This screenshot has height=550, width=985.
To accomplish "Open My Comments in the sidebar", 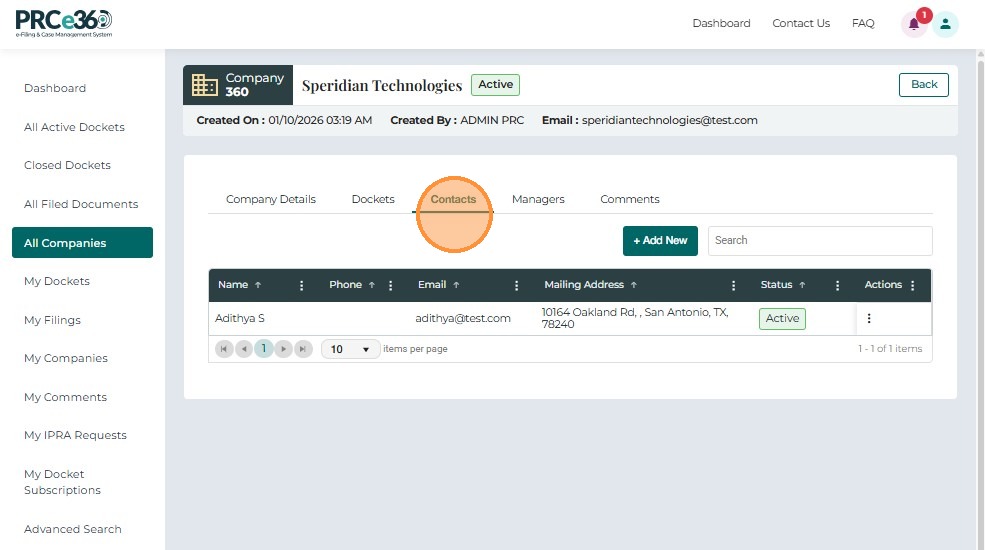I will pos(65,397).
